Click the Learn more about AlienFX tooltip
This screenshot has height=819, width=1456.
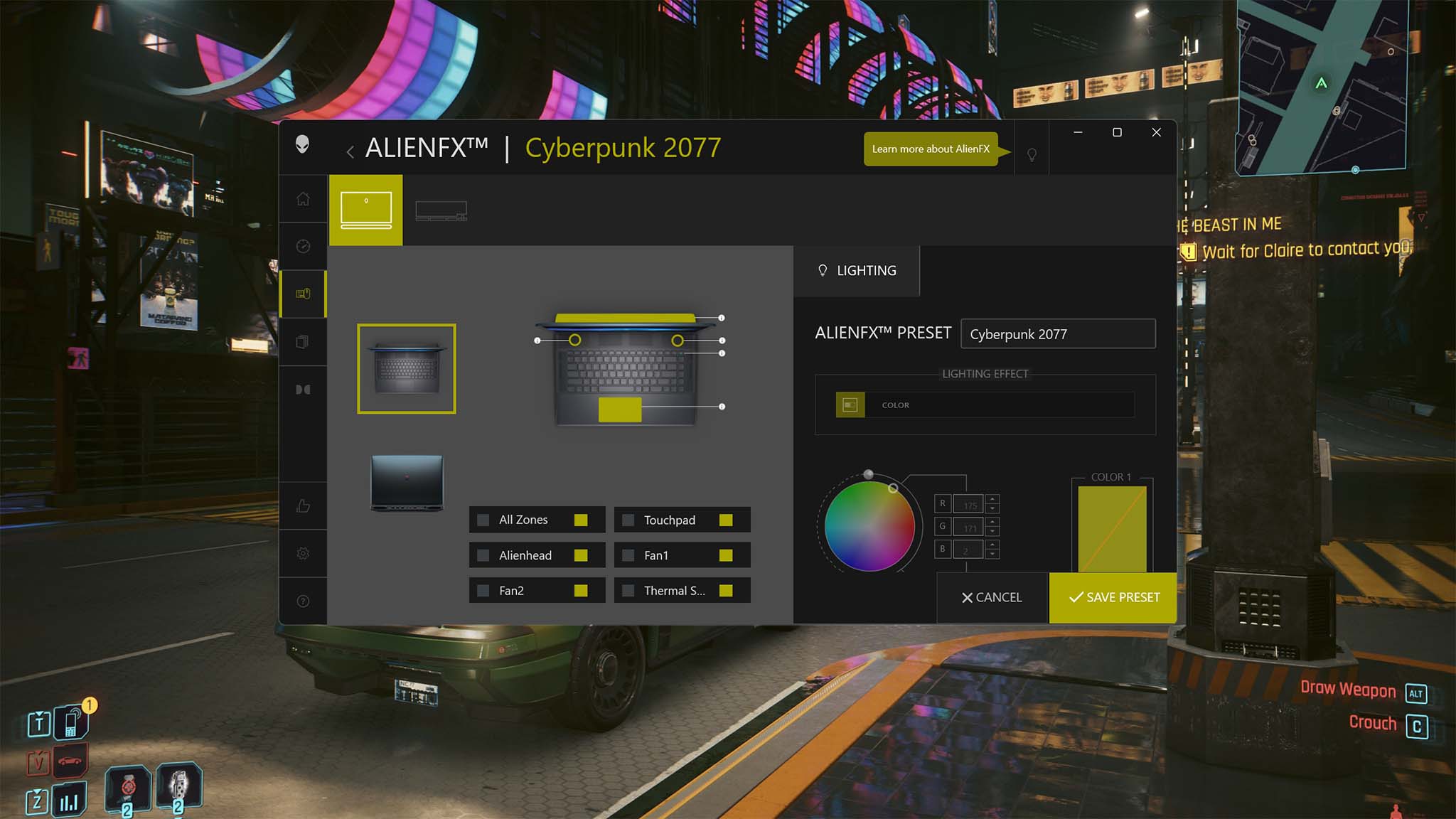pos(931,149)
